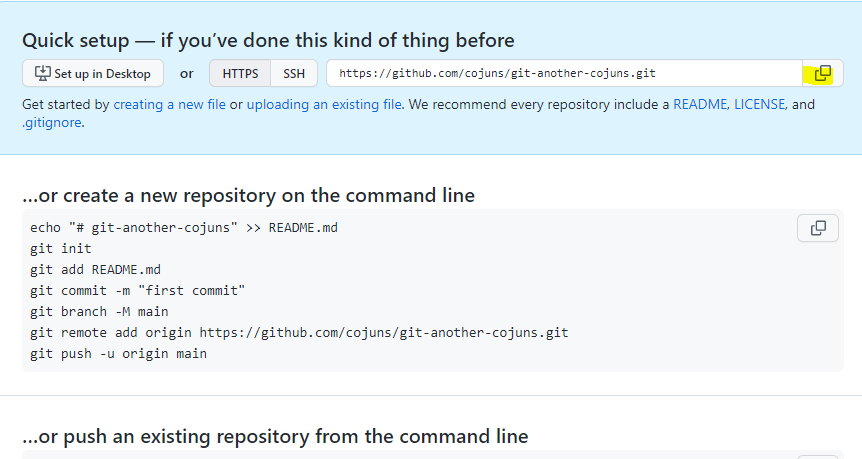The height and width of the screenshot is (459, 862).
Task: Click the git commit -m "first commit" line
Action: pos(137,290)
